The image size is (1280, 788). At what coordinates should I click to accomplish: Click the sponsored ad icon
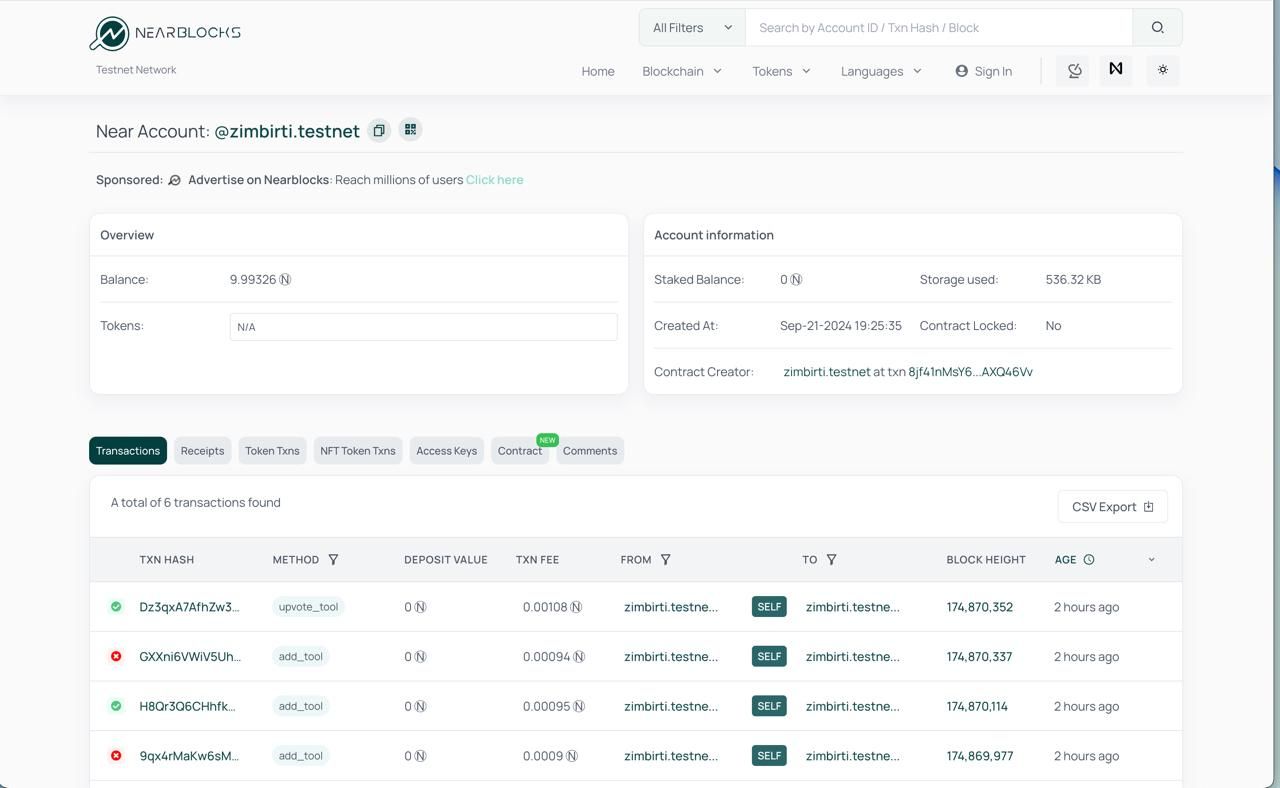point(174,180)
